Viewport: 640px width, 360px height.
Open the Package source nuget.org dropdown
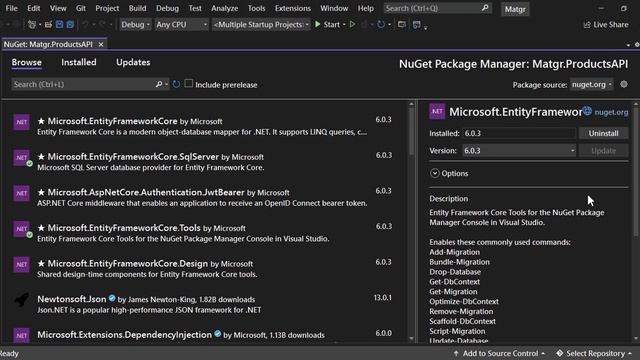click(591, 84)
